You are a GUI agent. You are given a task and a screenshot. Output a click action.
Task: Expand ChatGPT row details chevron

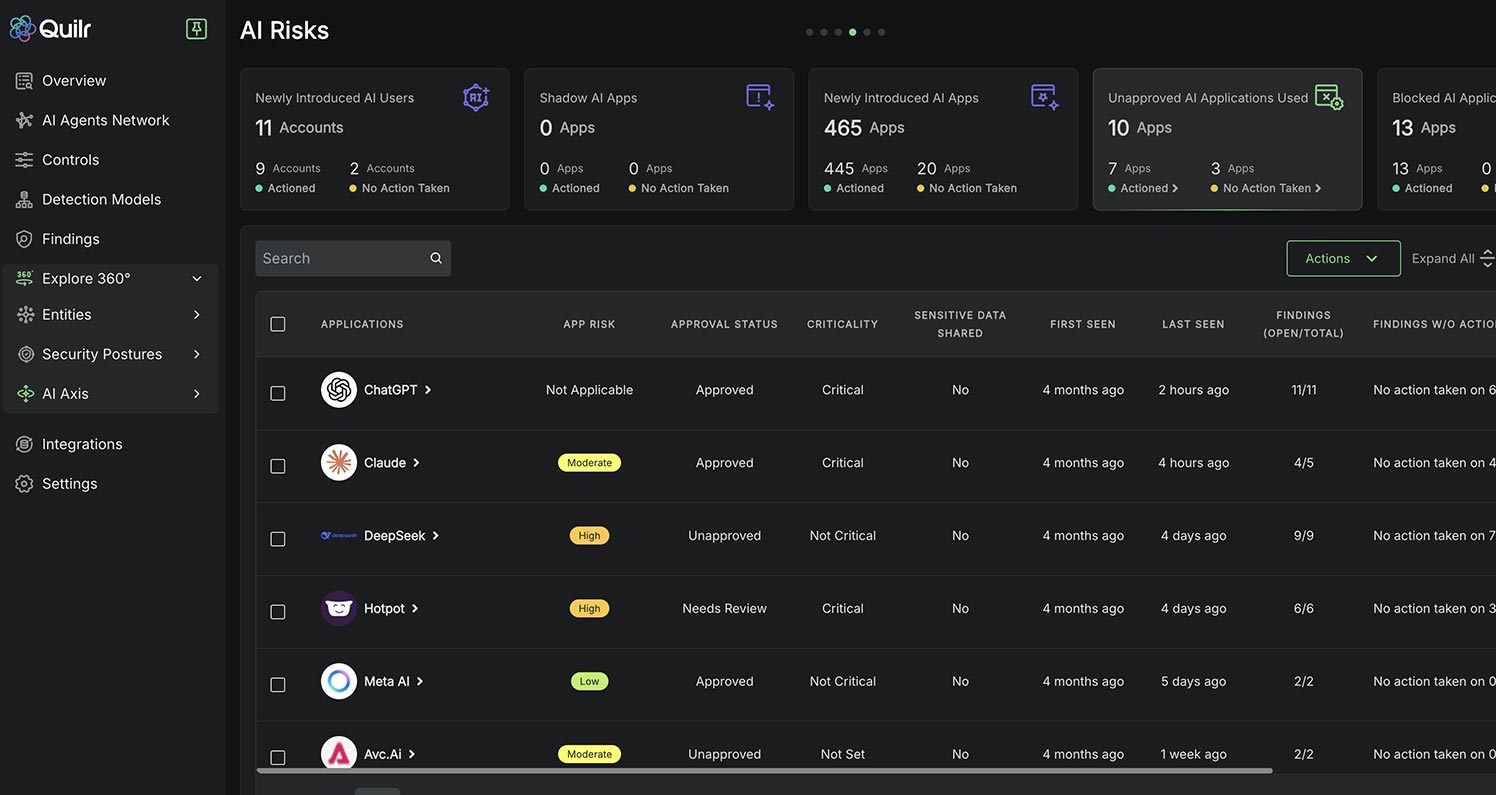click(x=428, y=390)
